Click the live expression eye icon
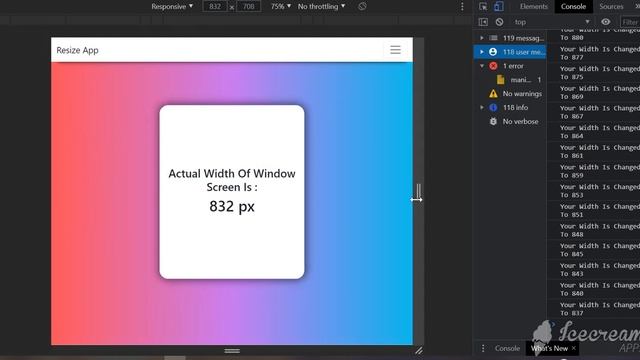 (x=606, y=22)
